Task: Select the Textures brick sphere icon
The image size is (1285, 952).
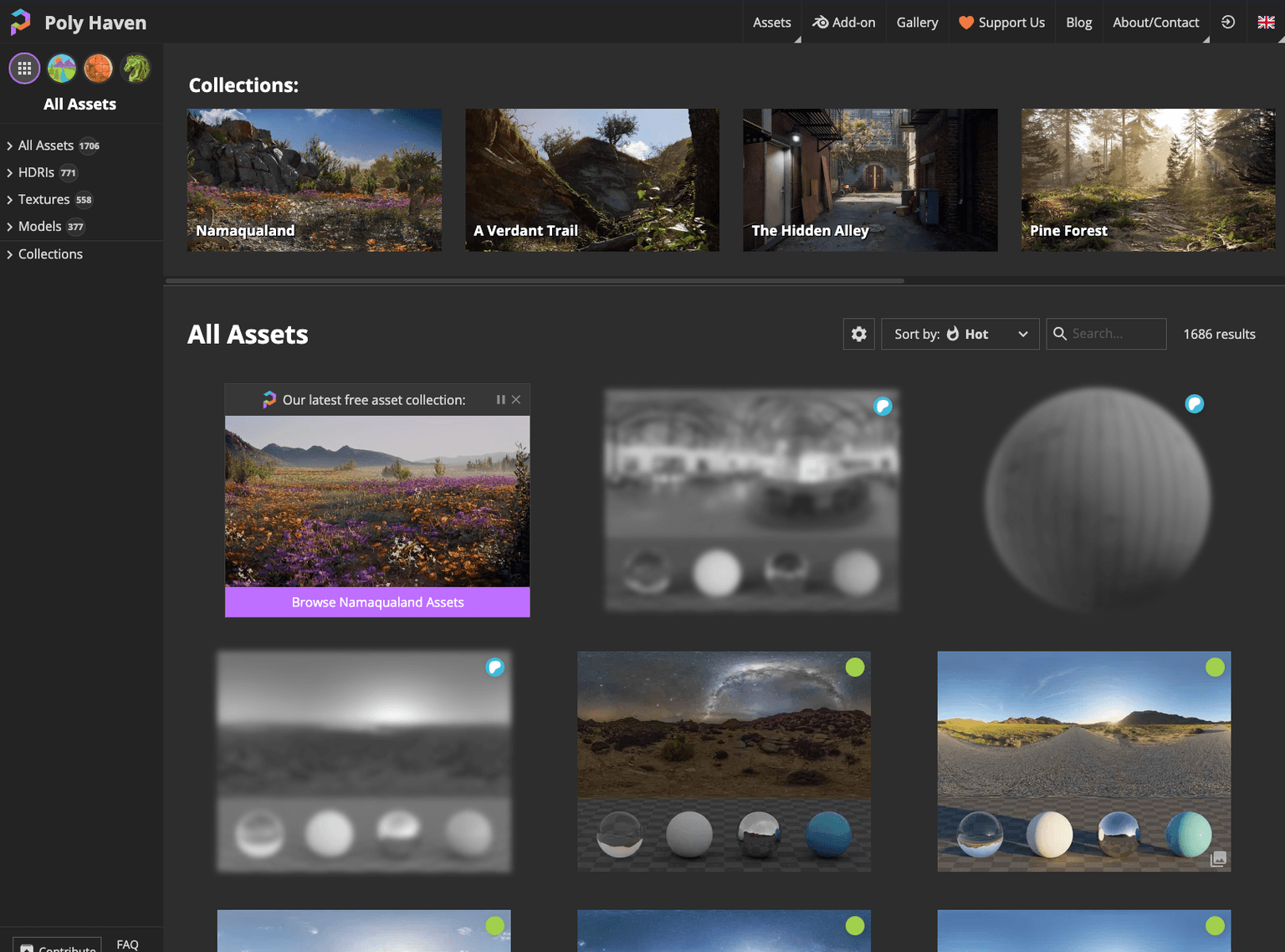Action: [99, 69]
